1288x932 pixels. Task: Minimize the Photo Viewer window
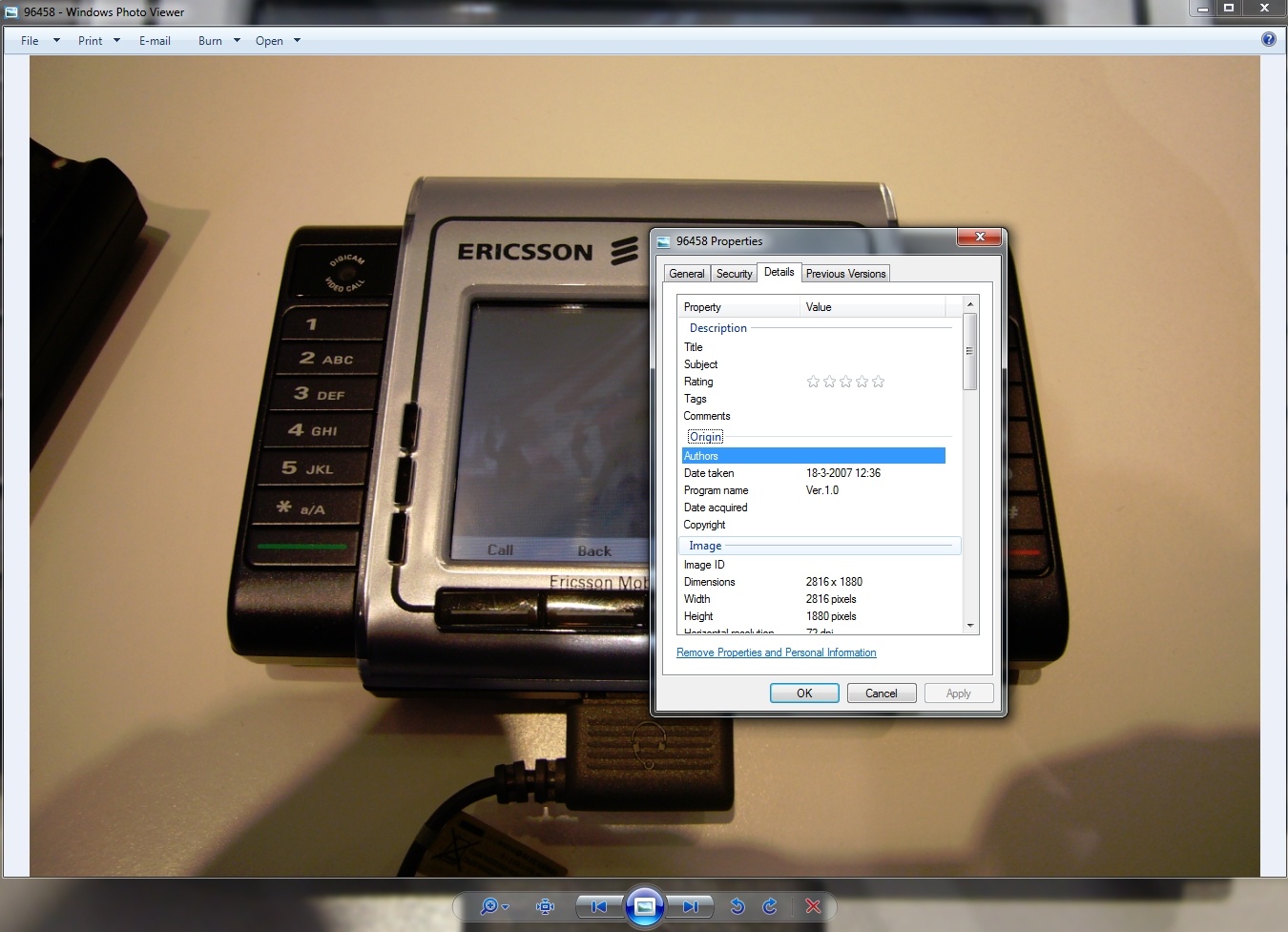1202,8
